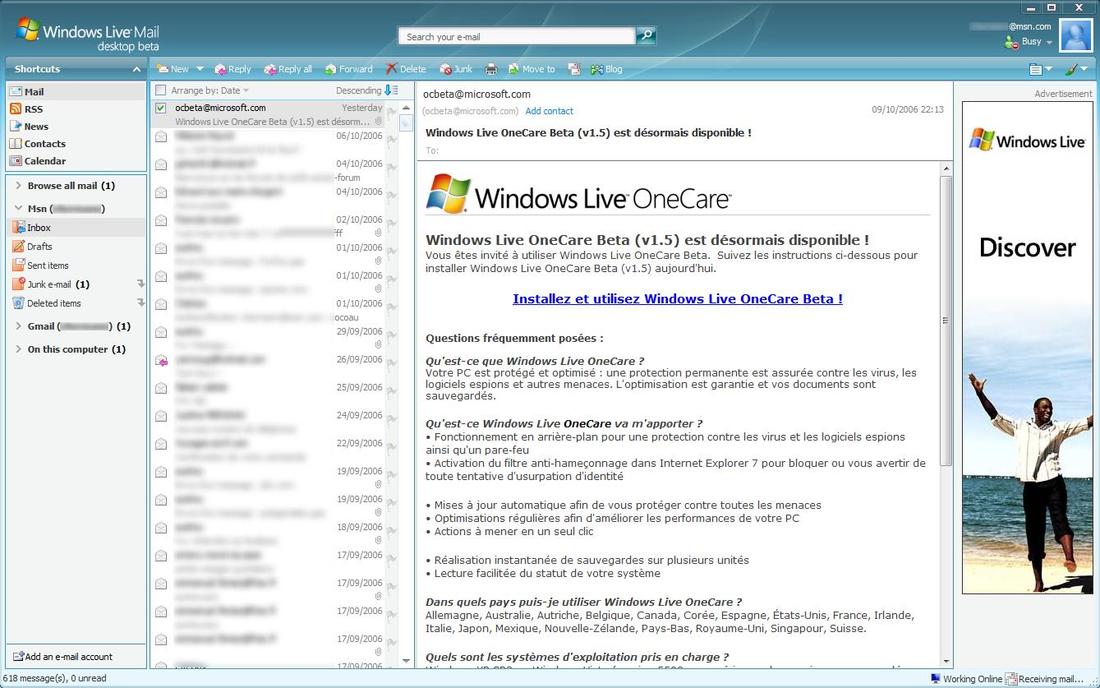
Task: Click the search magnifier button
Action: 646,35
